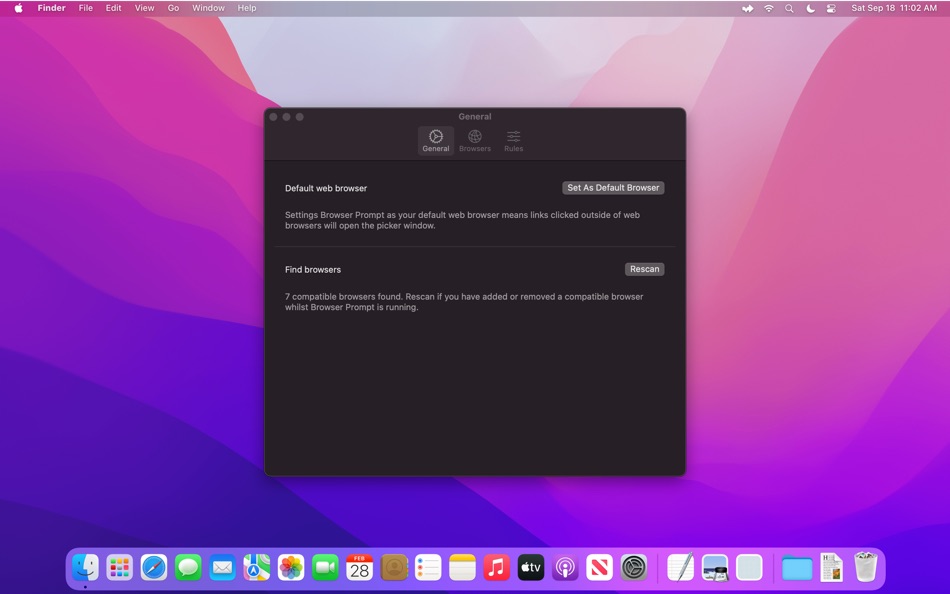Open the blue folder stack in Dock
This screenshot has height=594, width=950.
[x=797, y=569]
